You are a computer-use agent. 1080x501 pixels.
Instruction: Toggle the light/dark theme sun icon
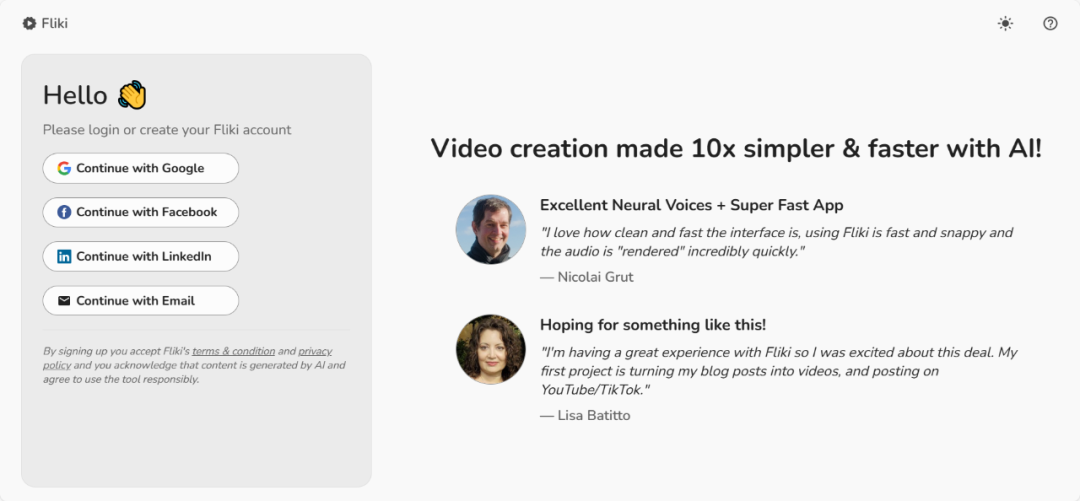tap(1006, 23)
